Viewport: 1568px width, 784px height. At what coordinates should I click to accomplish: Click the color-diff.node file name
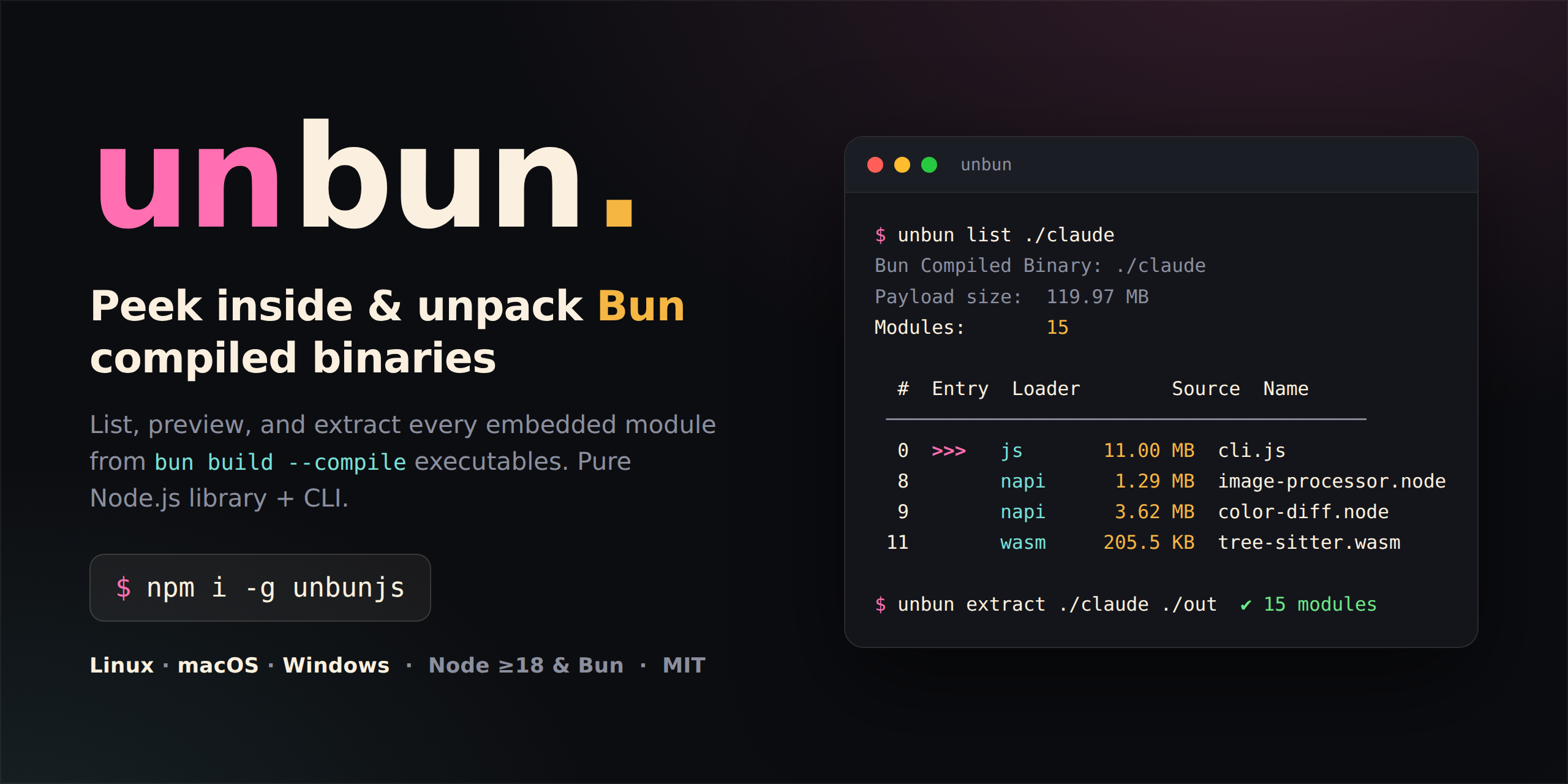tap(1303, 512)
